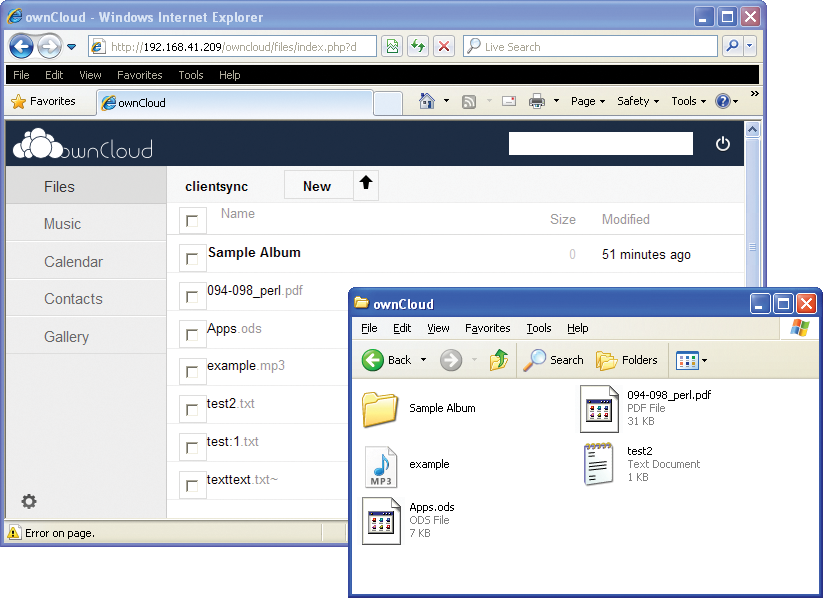
Task: Expand the IE Page dropdown menu
Action: (588, 101)
